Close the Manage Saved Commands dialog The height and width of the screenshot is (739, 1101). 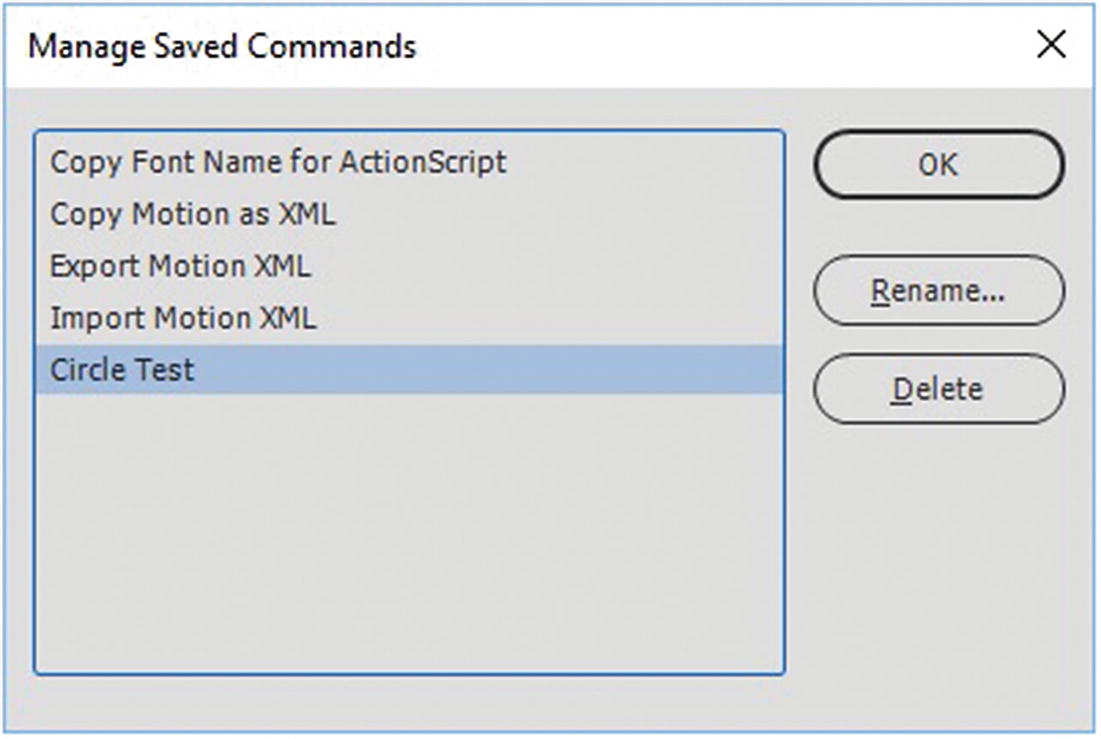tap(1051, 45)
